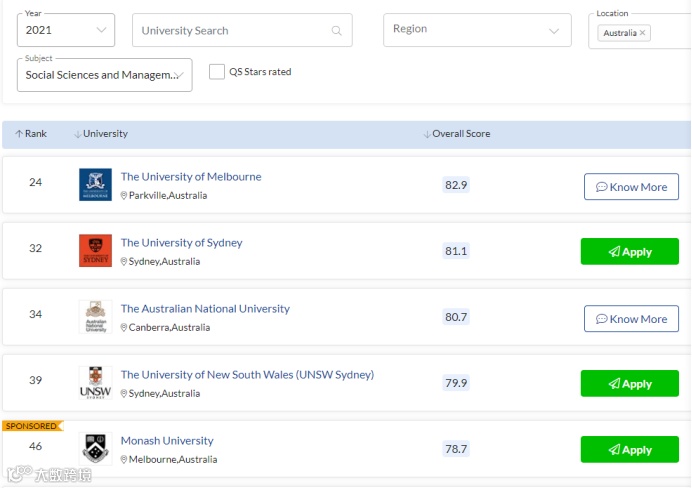Click the Australian National University logo
The image size is (692, 489).
coord(95,317)
